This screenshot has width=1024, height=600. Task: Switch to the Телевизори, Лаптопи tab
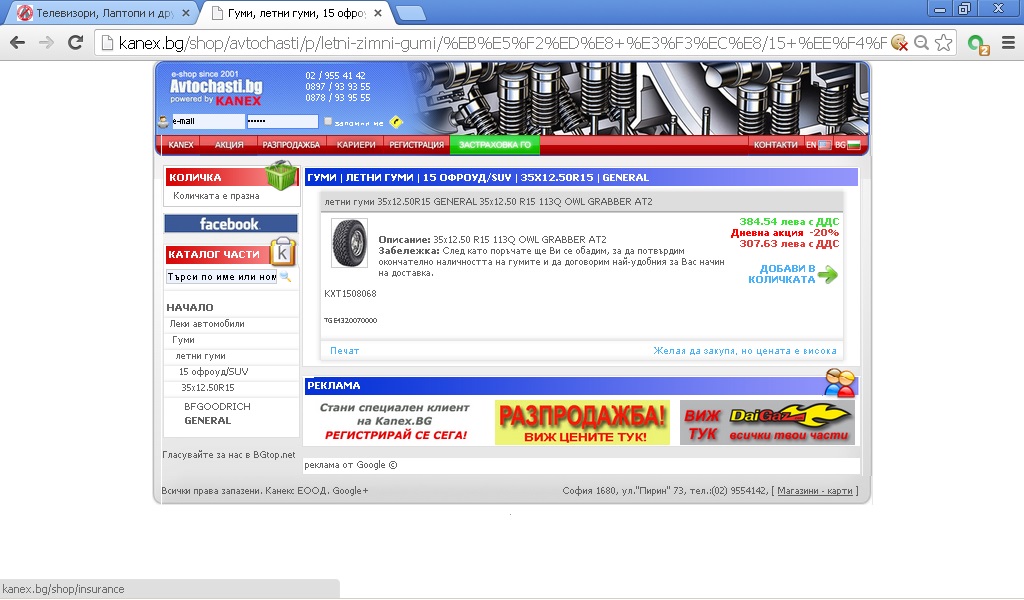pyautogui.click(x=101, y=13)
